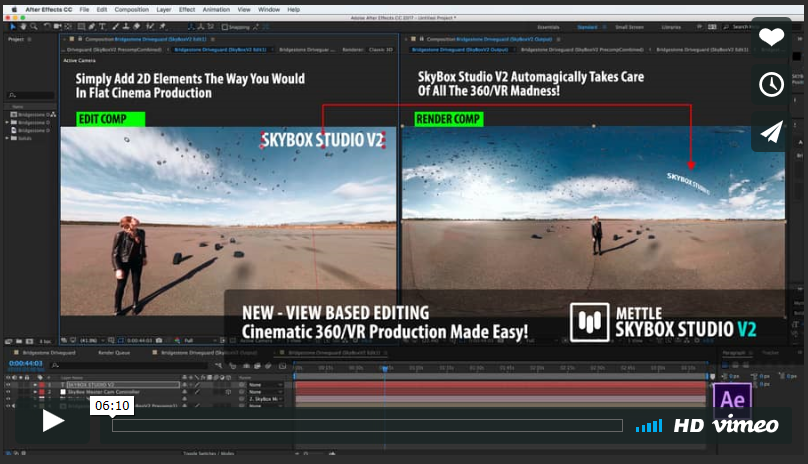Select the Zoom magnifier tool

33,26
